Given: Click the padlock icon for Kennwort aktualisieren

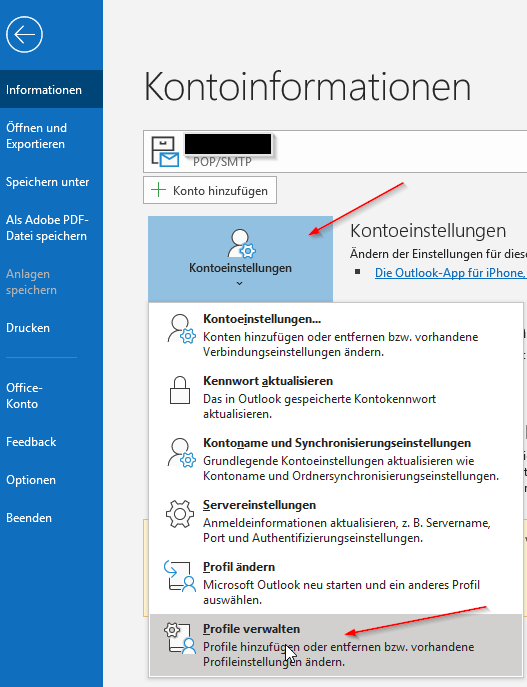Looking at the screenshot, I should (180, 390).
